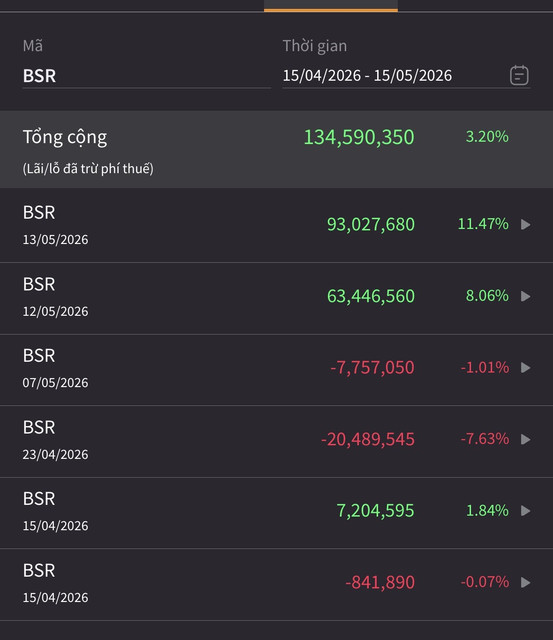Click total profit 134,590,350
553x640 pixels.
tap(359, 137)
